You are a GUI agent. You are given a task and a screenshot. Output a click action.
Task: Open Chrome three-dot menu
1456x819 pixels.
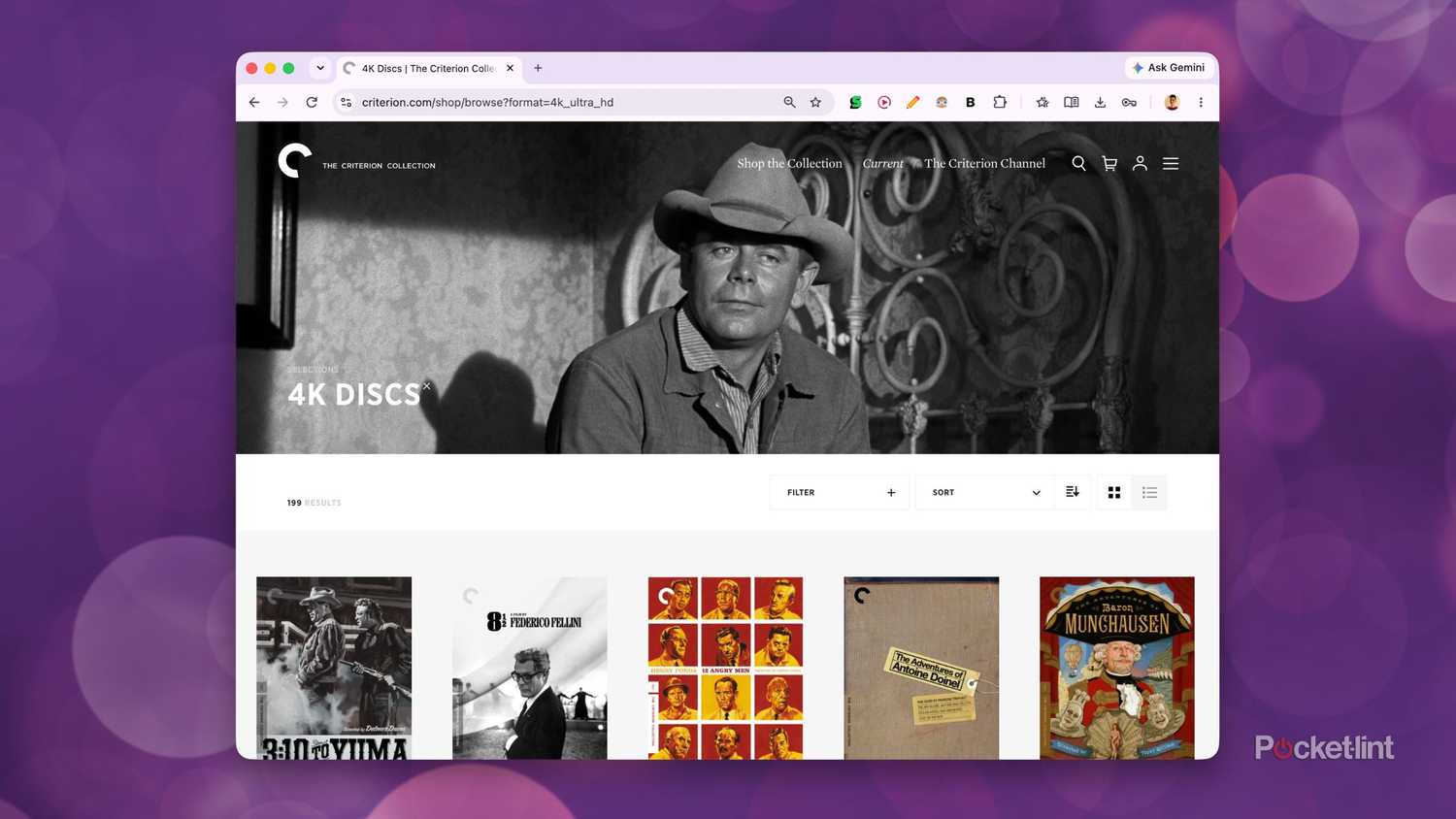coord(1201,102)
